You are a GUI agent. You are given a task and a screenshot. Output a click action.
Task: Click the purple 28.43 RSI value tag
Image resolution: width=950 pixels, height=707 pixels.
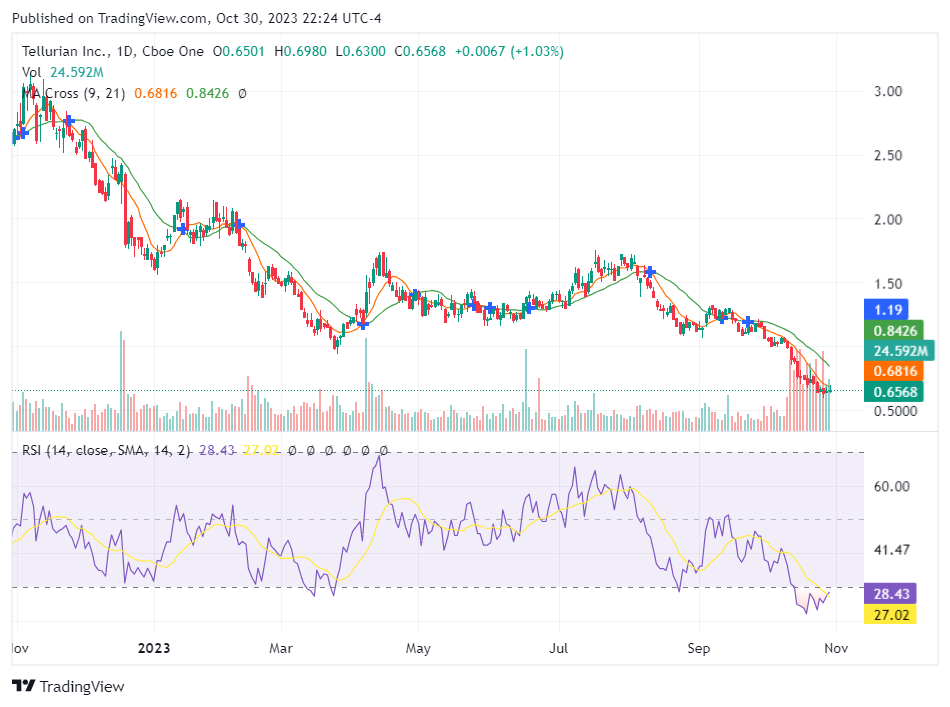[x=890, y=594]
